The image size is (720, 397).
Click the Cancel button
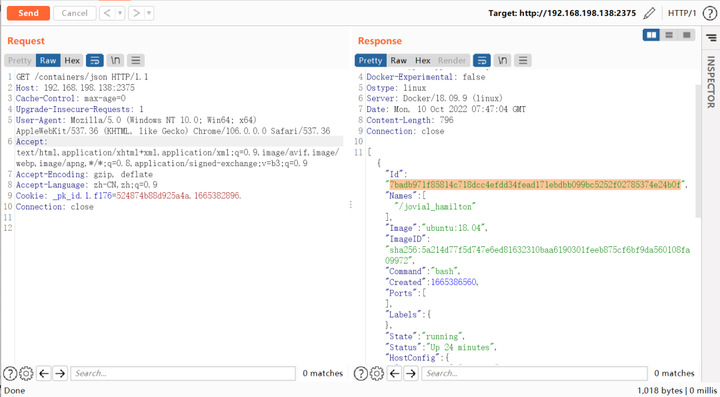74,13
